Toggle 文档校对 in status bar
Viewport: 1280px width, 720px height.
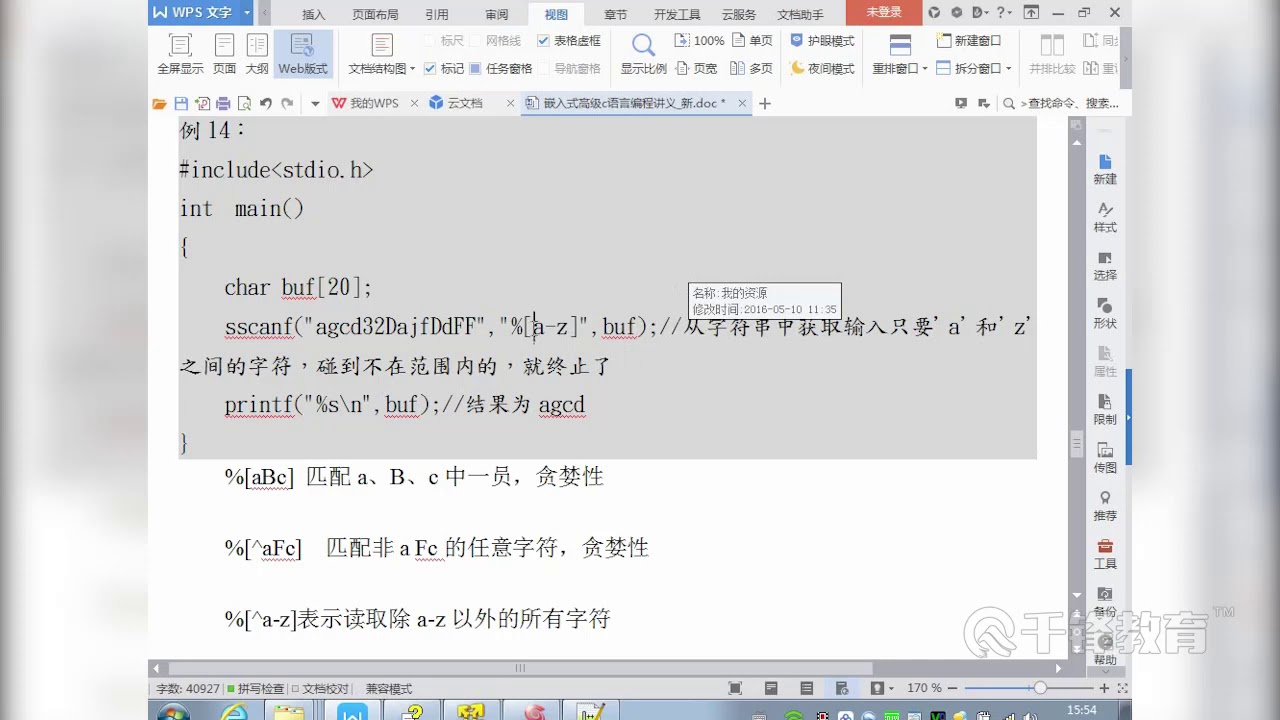[320, 689]
